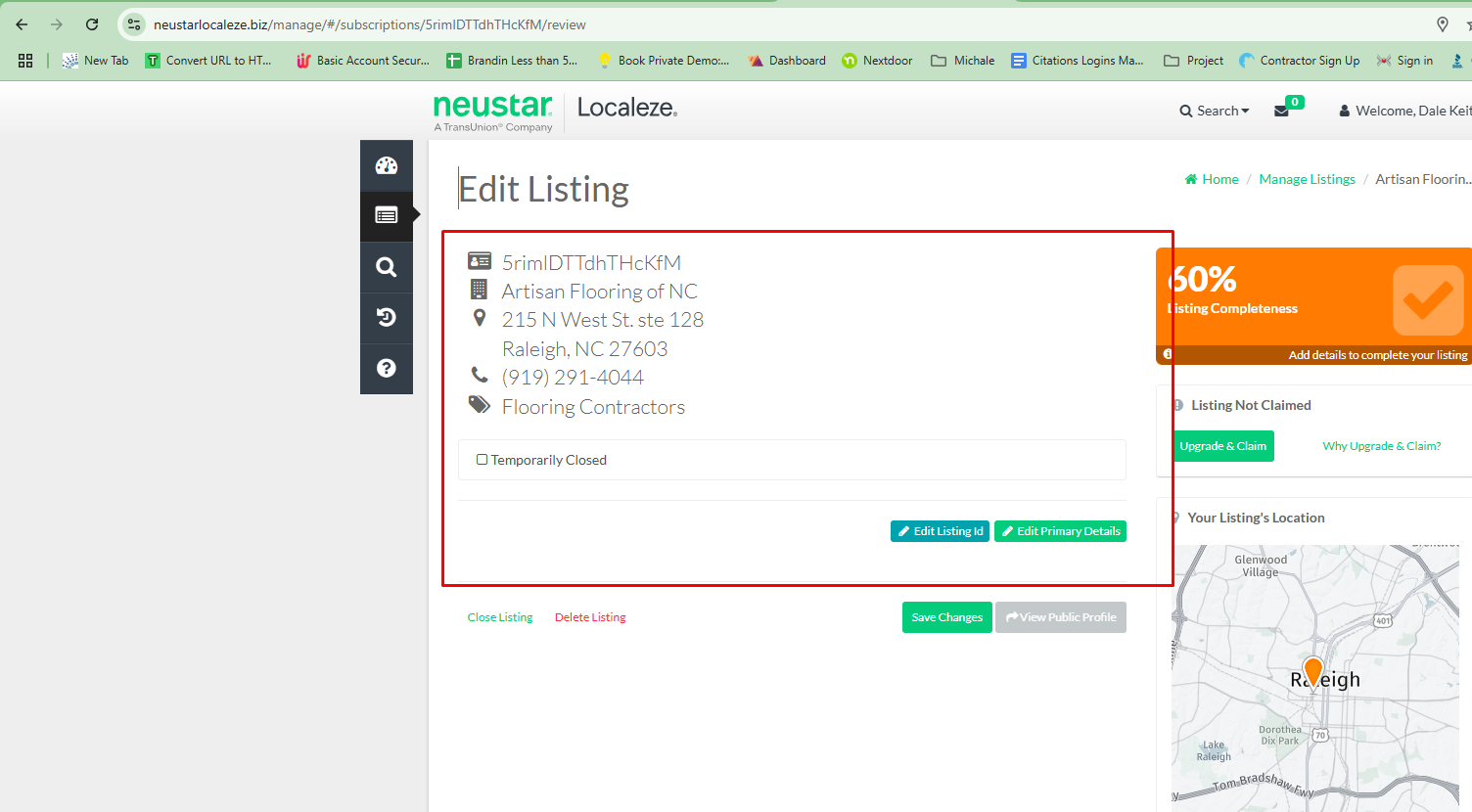This screenshot has height=812, width=1472.
Task: Click the address 215 N West St. ste 128
Action: pos(602,320)
